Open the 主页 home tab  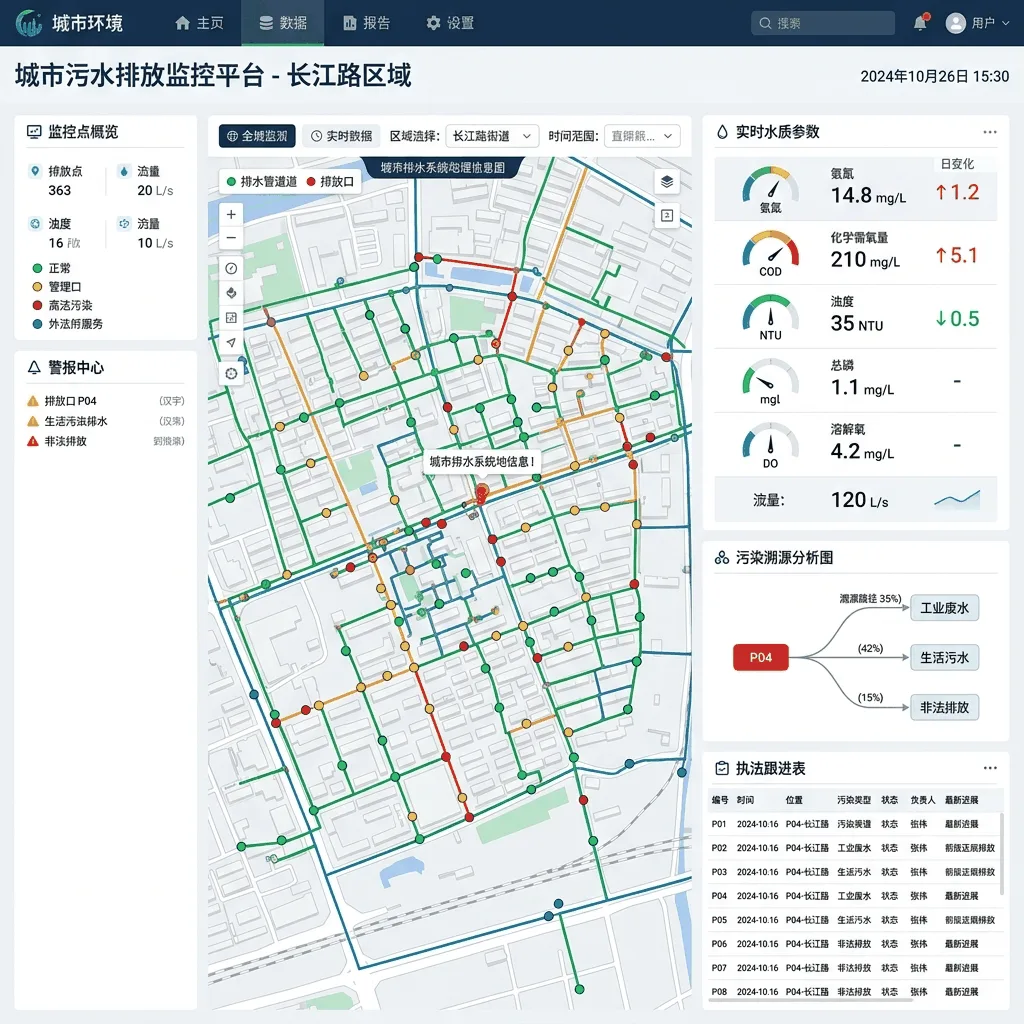[x=199, y=23]
